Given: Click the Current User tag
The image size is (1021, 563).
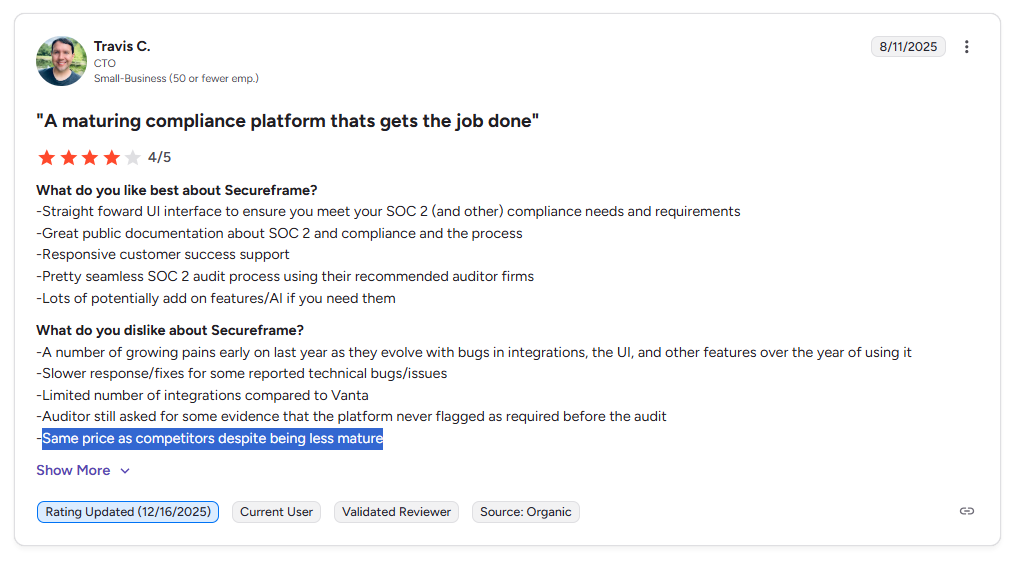Looking at the screenshot, I should coord(276,512).
